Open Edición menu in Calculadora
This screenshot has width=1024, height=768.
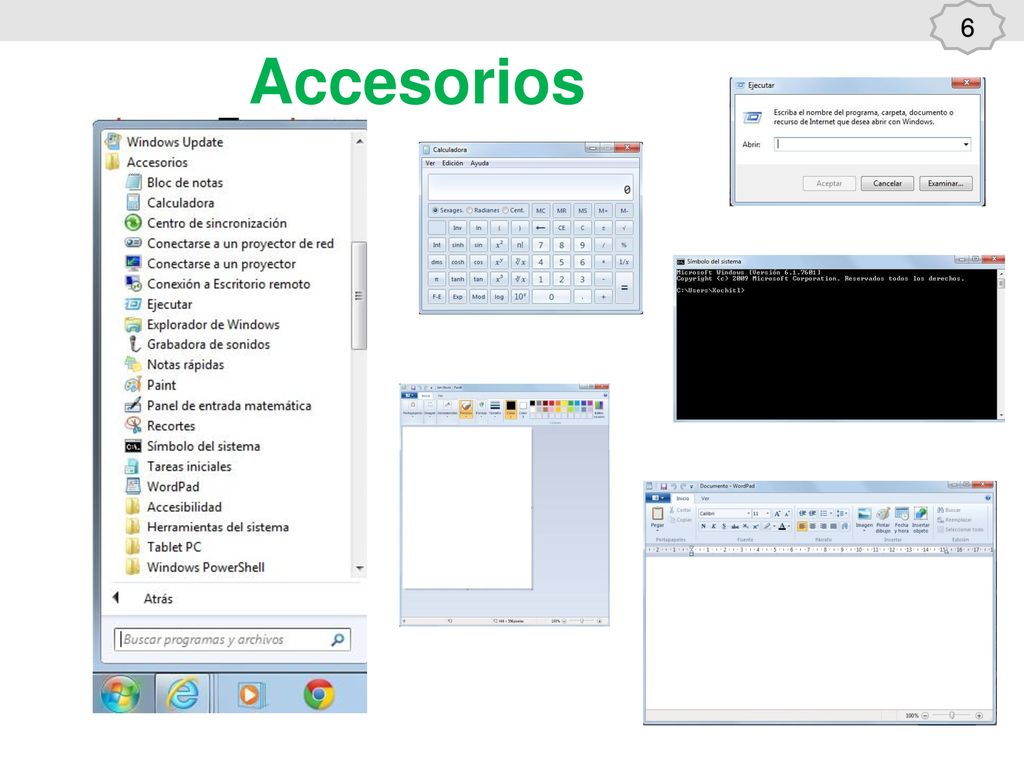pyautogui.click(x=453, y=163)
